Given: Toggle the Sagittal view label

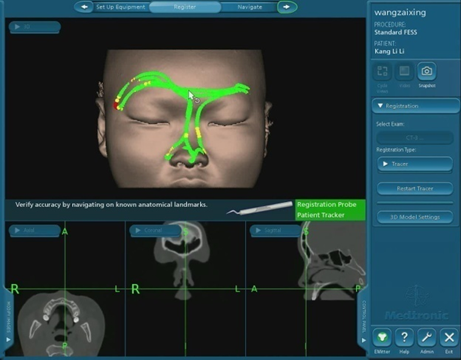Looking at the screenshot, I should 275,230.
